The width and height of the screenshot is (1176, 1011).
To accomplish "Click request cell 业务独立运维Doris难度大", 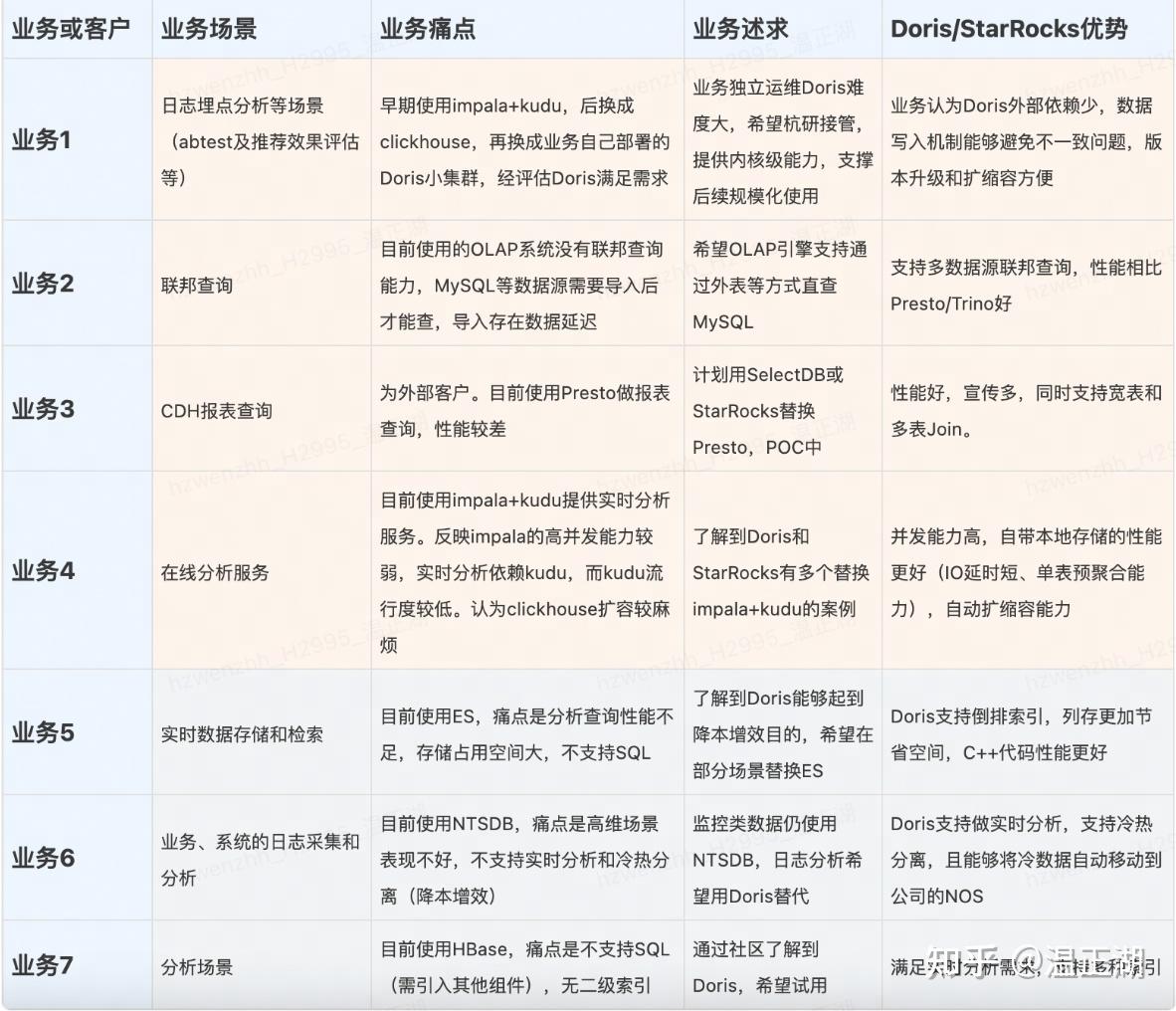I will point(783,141).
